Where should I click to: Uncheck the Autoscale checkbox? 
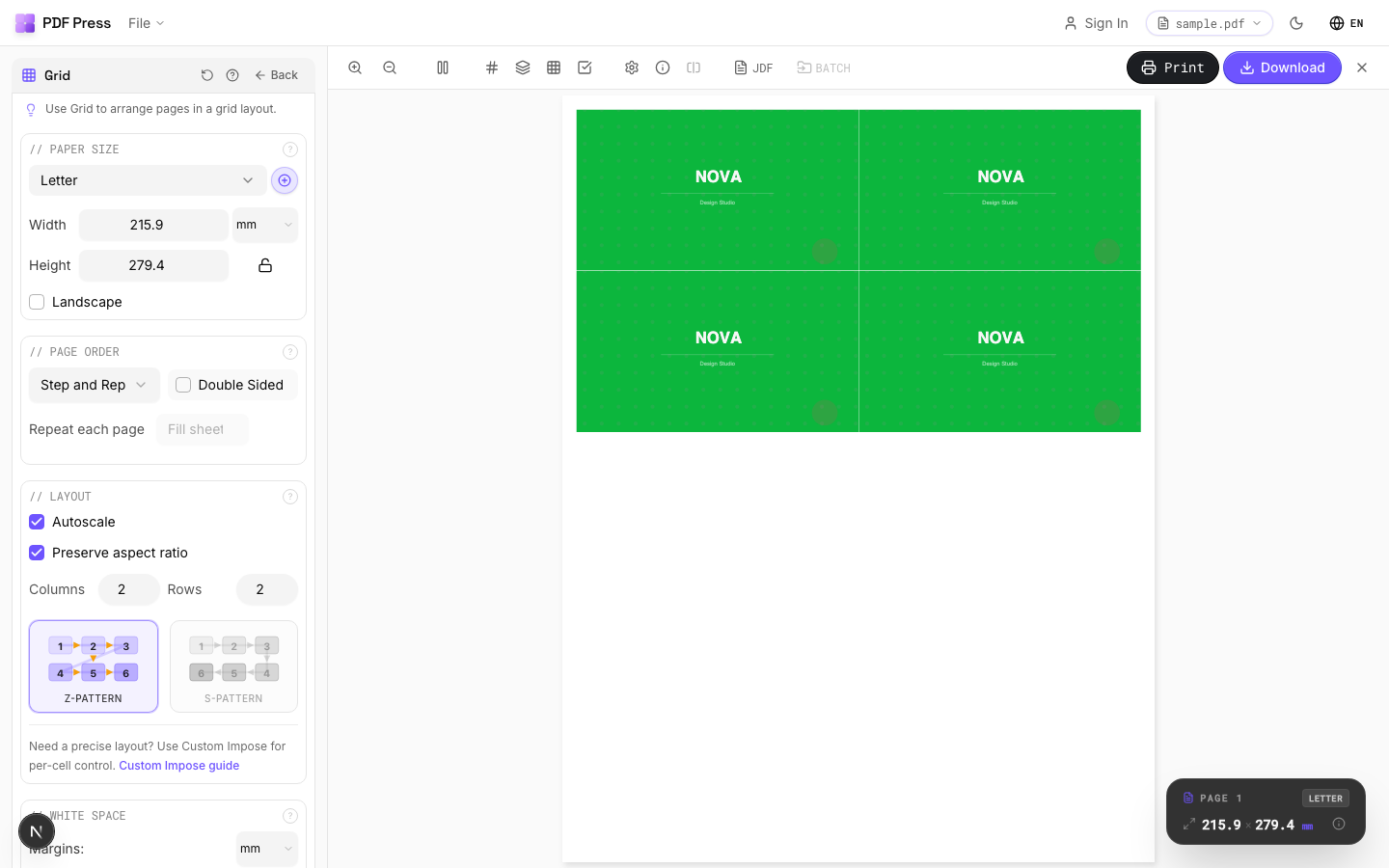(x=37, y=522)
